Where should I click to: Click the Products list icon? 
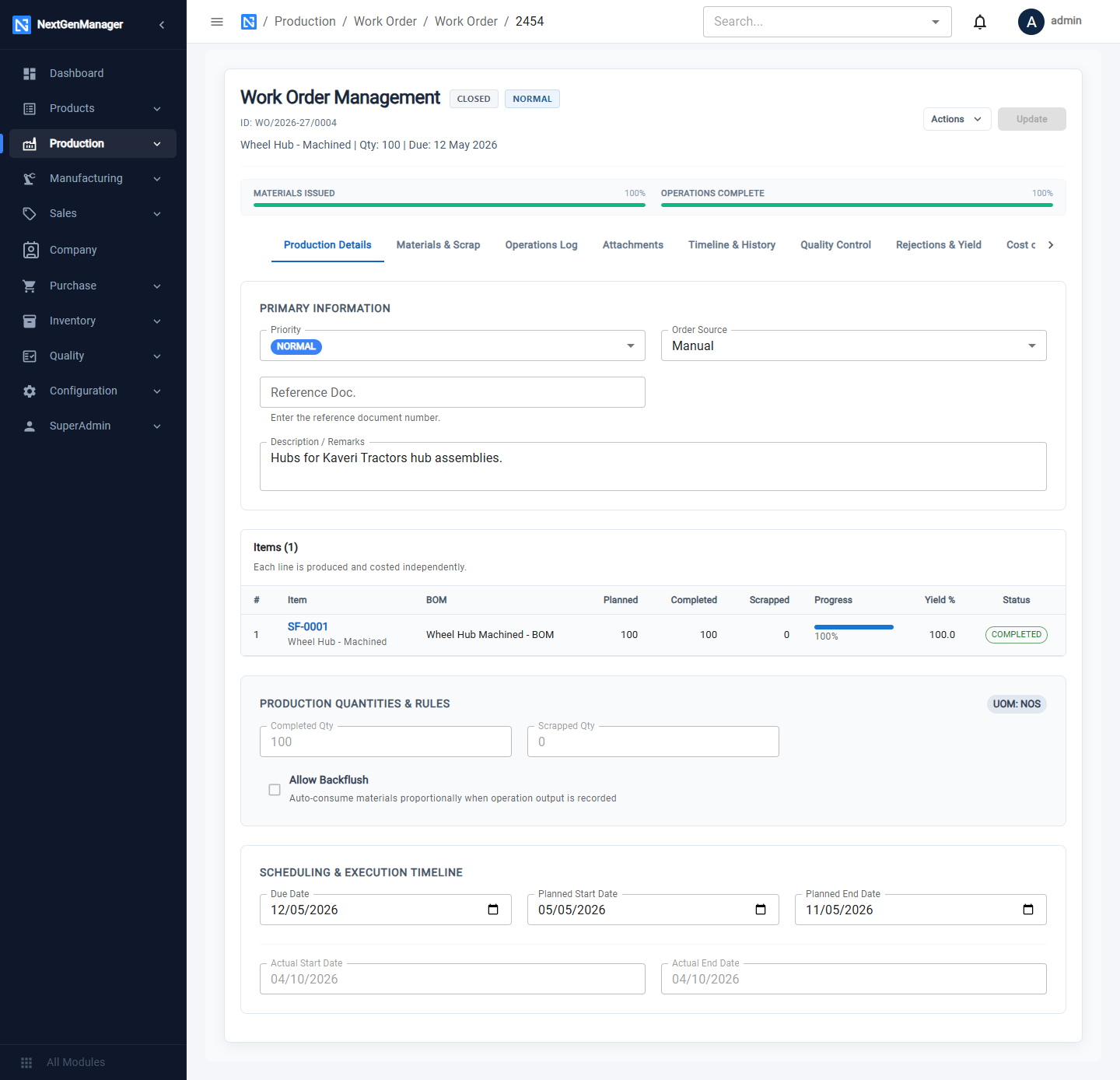coord(30,108)
